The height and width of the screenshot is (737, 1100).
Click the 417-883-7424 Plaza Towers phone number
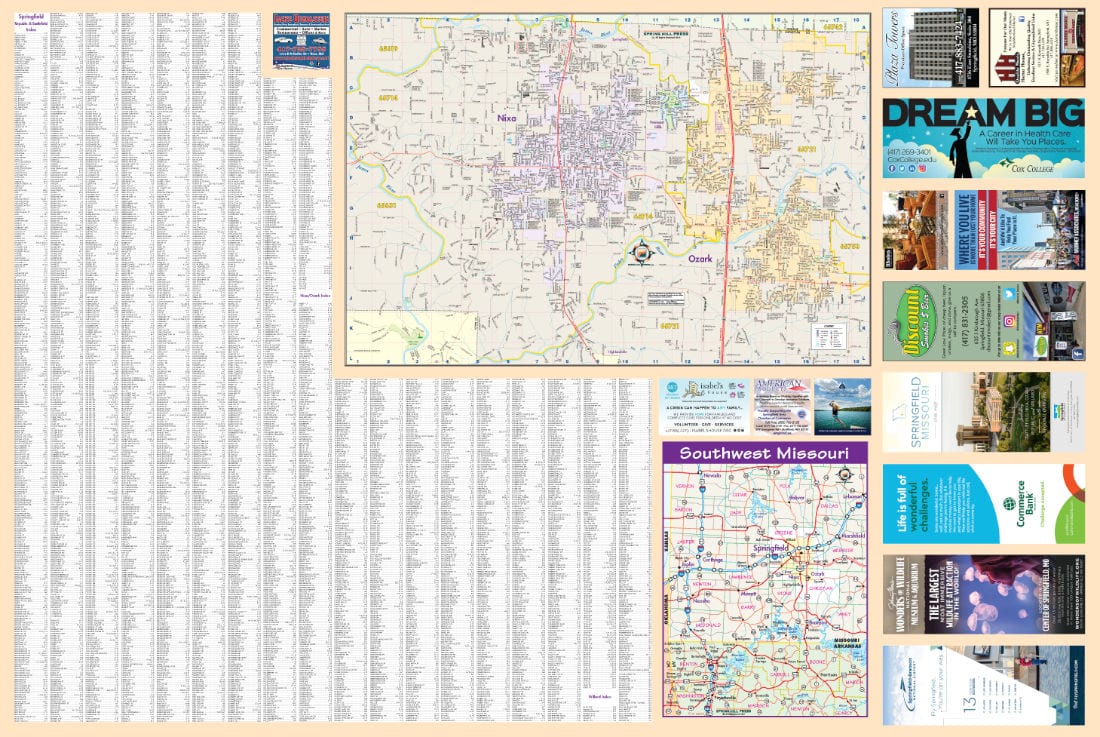(960, 48)
